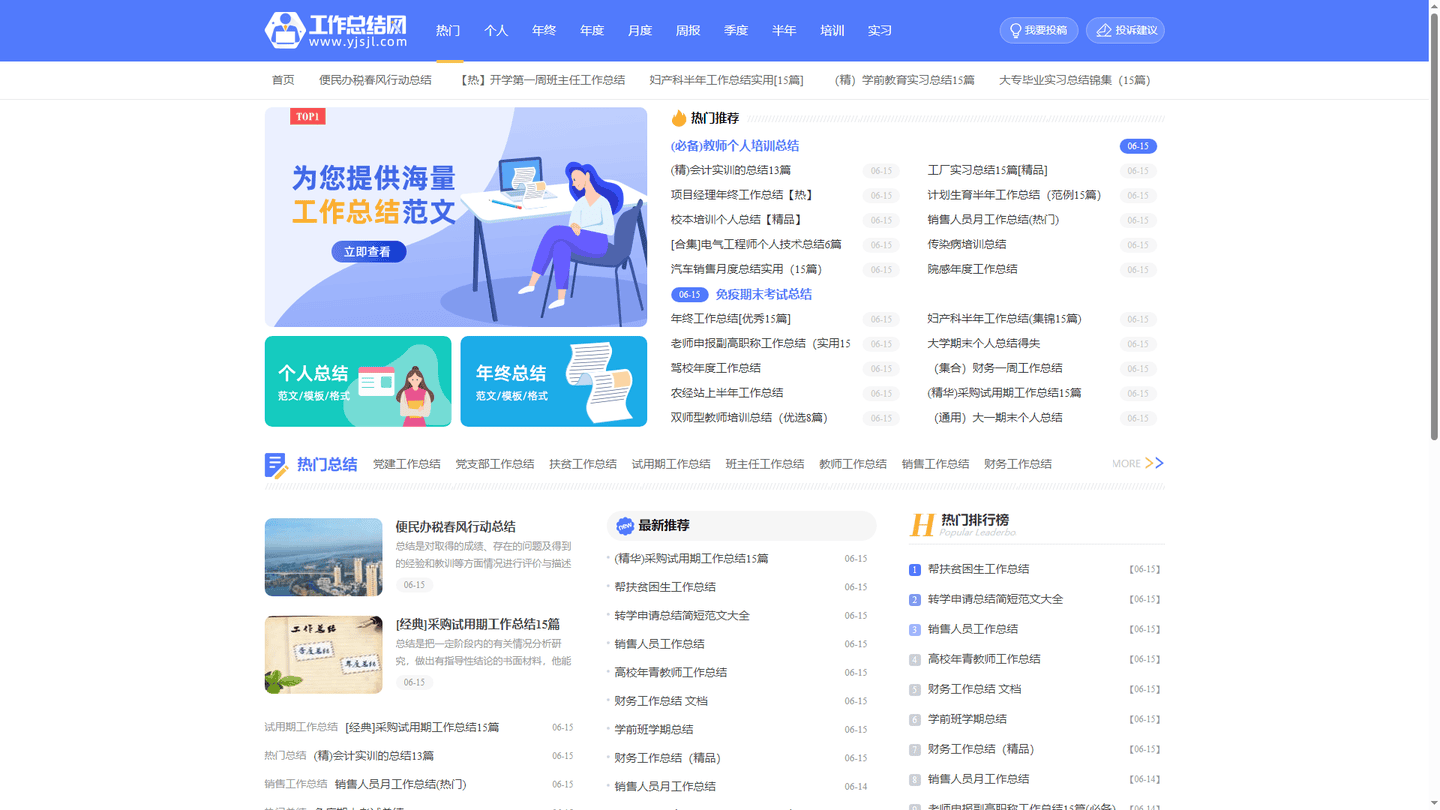
Task: Open 传染病培训总结 in hot recommendations
Action: click(966, 244)
